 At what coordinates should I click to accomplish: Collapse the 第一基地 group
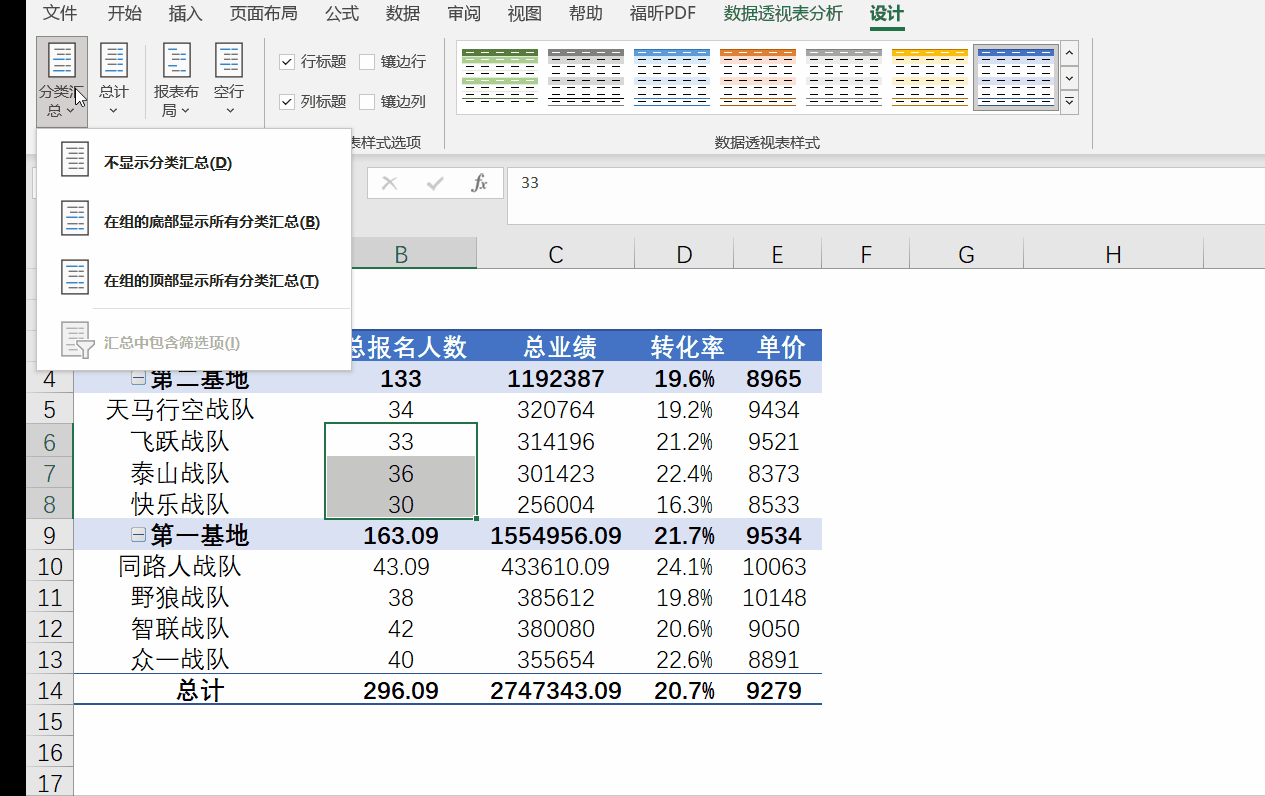[x=139, y=535]
